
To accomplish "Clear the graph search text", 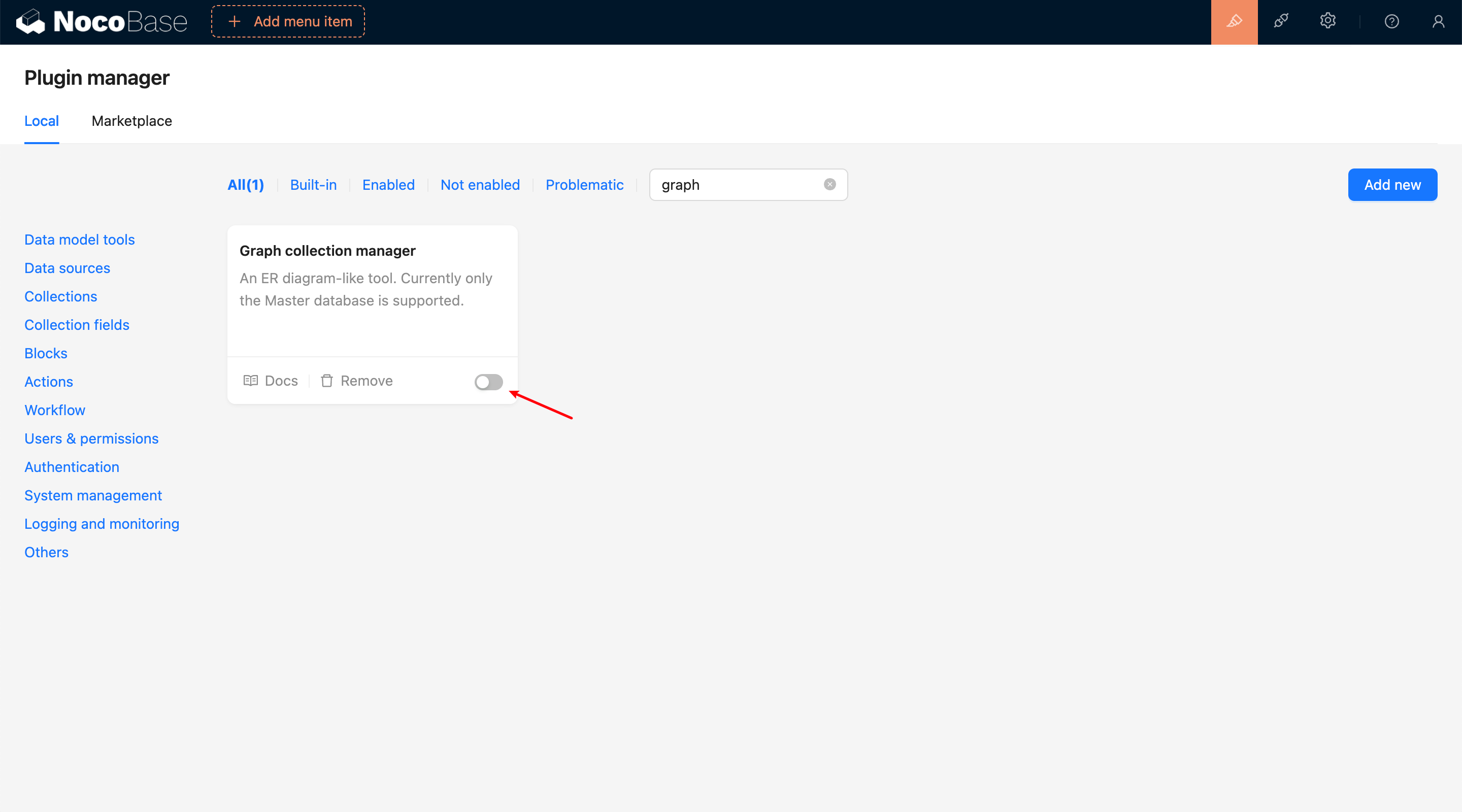I will [829, 184].
